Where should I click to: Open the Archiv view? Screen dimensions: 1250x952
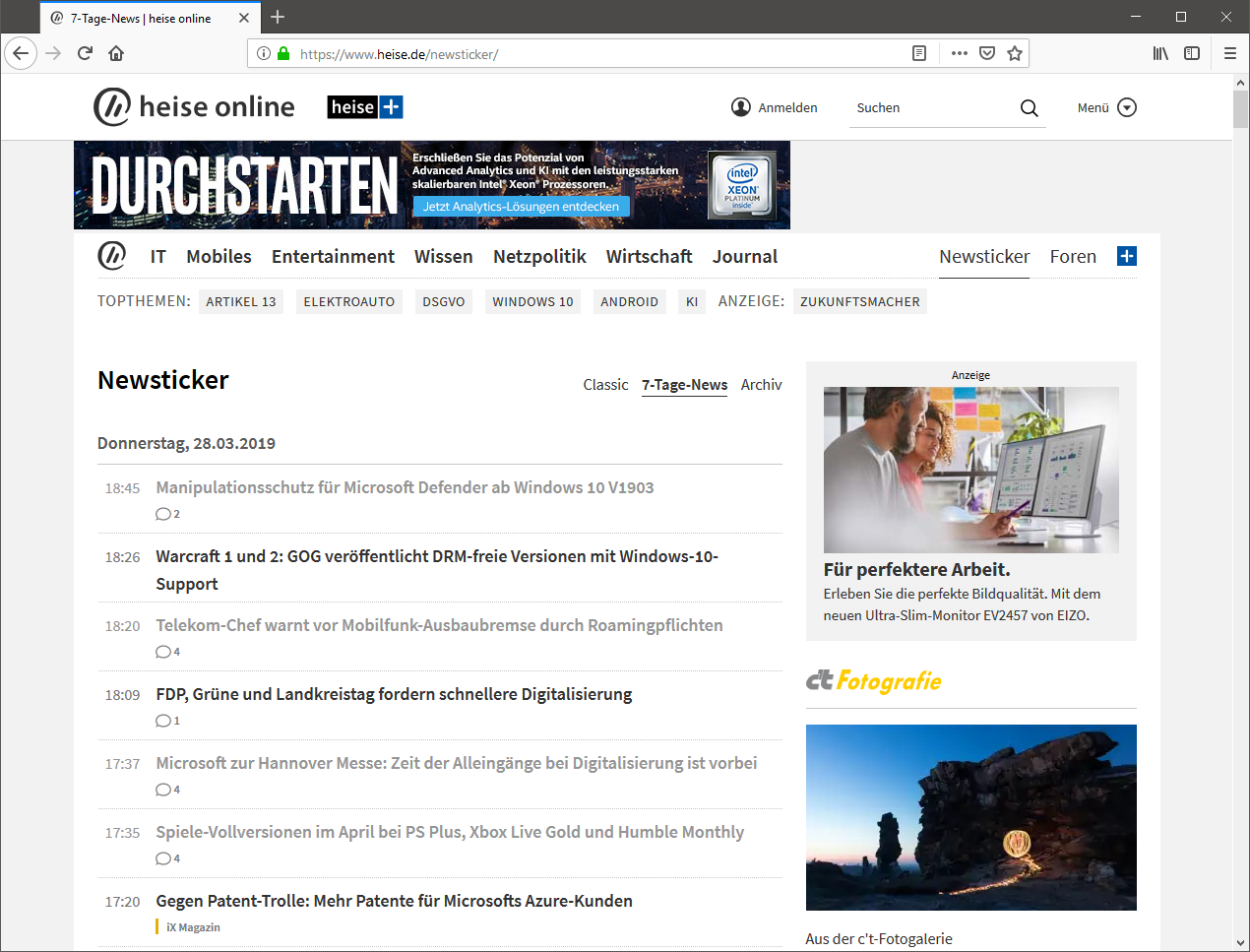(x=762, y=385)
